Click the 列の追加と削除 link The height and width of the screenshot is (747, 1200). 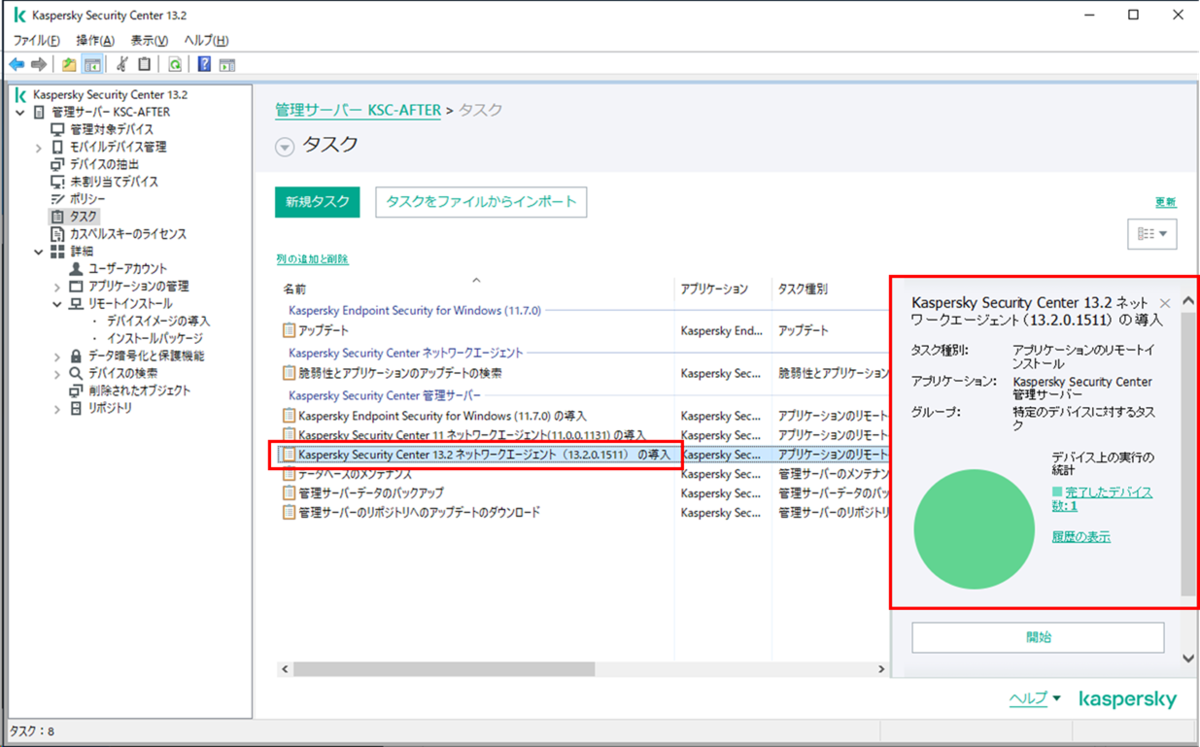click(312, 259)
